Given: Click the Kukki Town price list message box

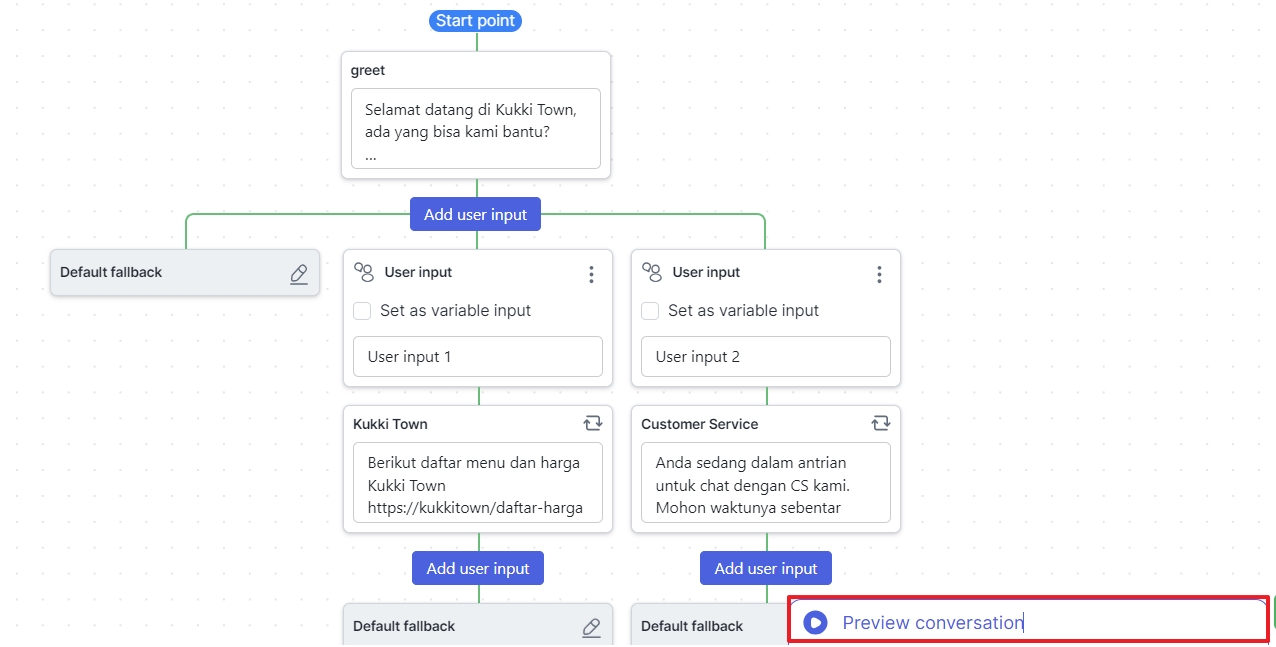Looking at the screenshot, I should pos(477,484).
